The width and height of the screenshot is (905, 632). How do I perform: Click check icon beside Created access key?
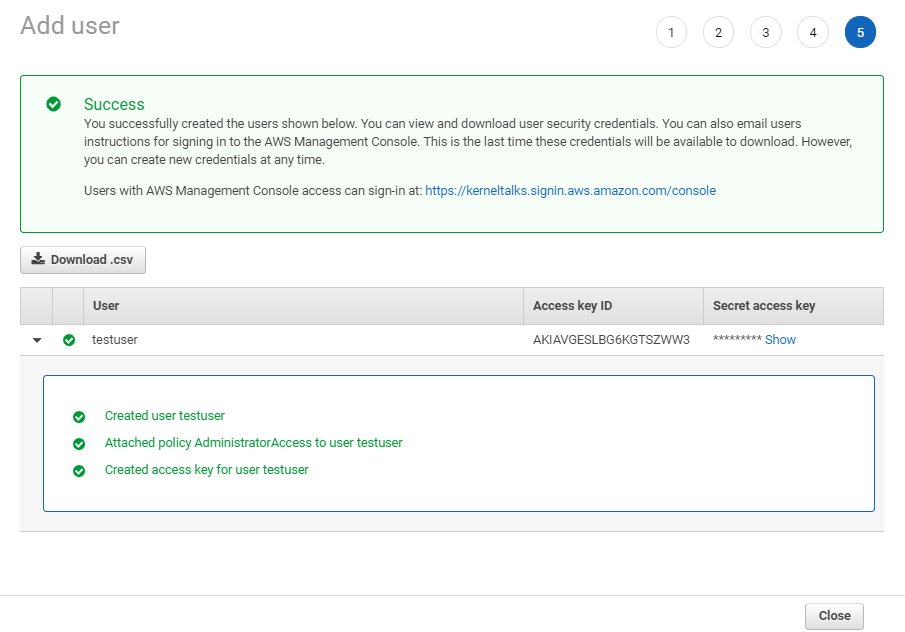pos(79,471)
